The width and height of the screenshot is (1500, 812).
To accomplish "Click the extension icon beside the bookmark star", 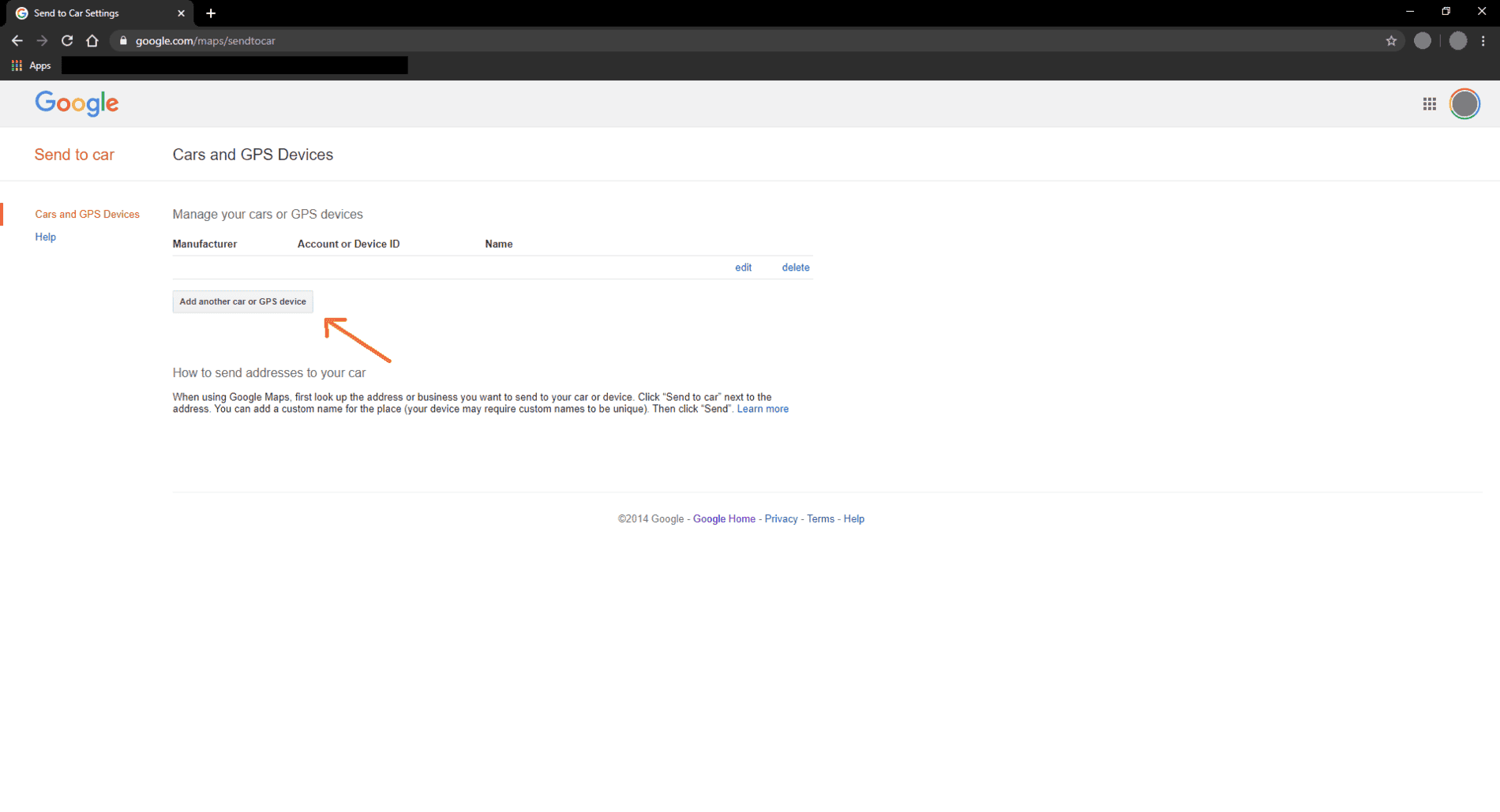I will [x=1422, y=41].
